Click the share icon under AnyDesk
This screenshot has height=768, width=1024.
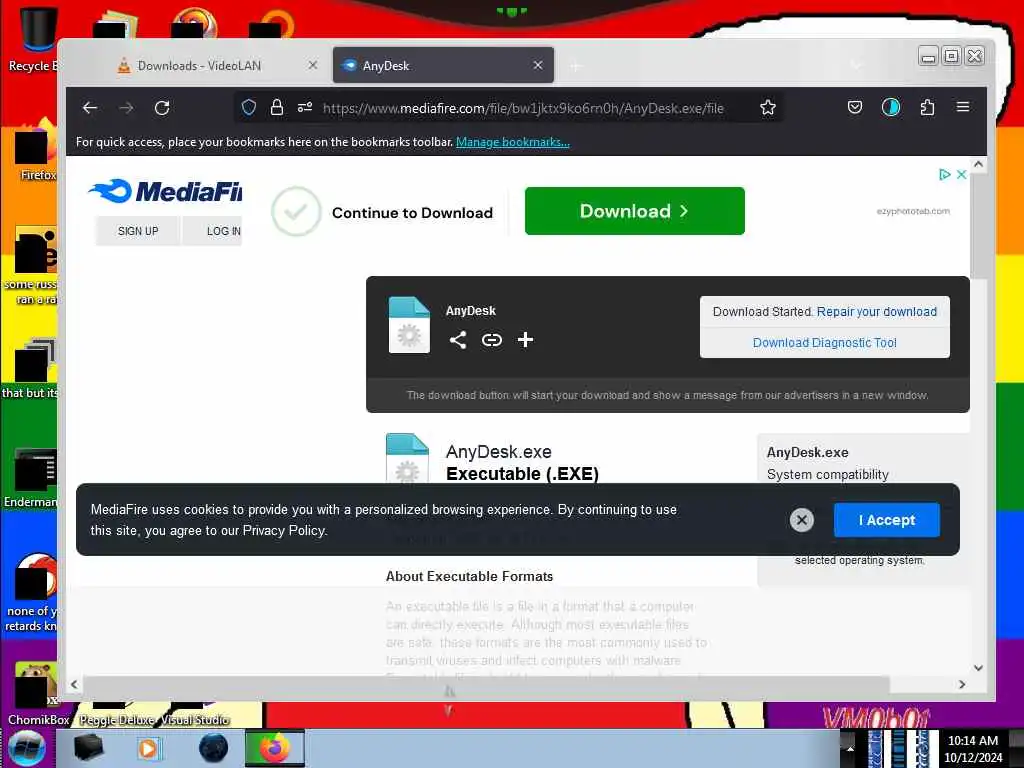click(x=458, y=340)
